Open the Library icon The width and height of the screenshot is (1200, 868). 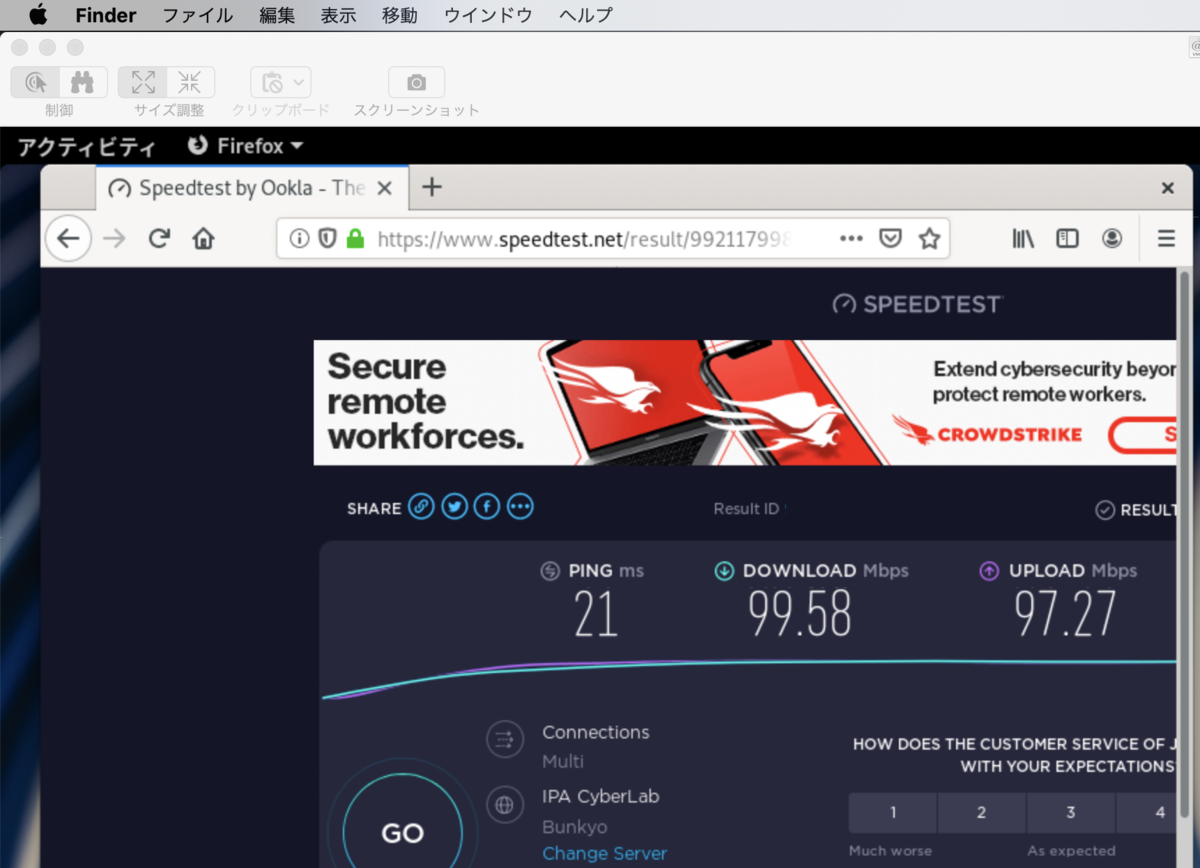[x=1023, y=238]
